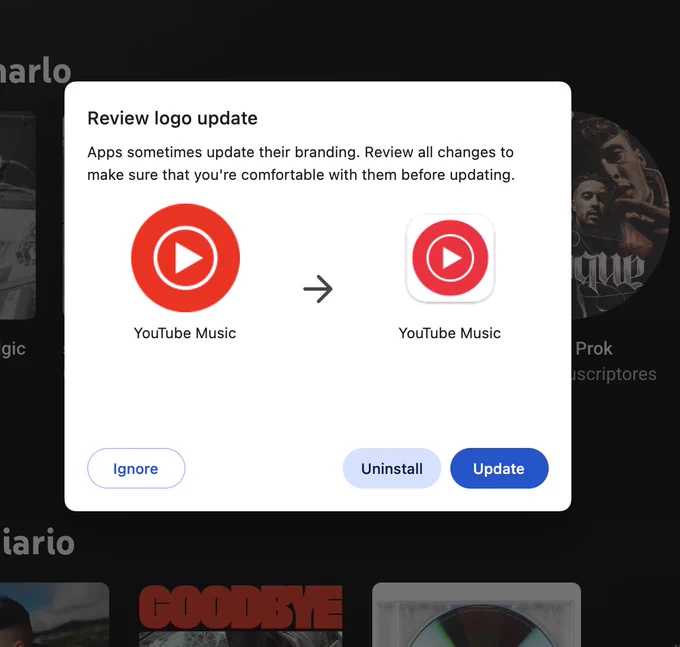Click the Update button
The image size is (680, 647).
tap(499, 468)
